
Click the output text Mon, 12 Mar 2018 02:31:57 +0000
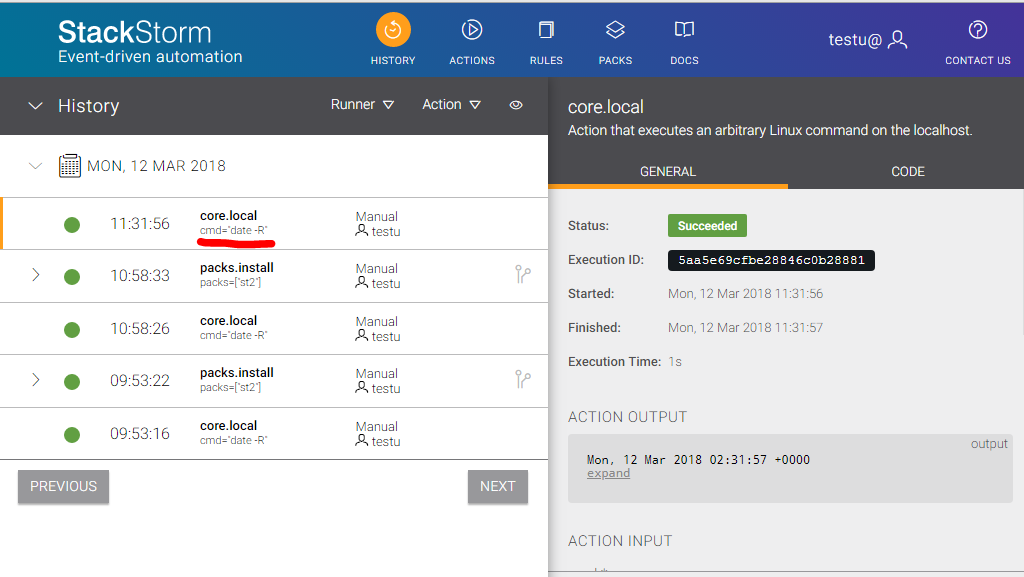[698, 460]
